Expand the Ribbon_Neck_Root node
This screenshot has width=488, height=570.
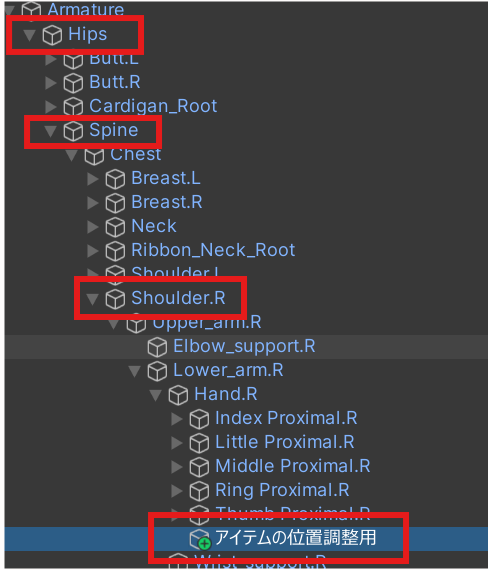point(93,251)
